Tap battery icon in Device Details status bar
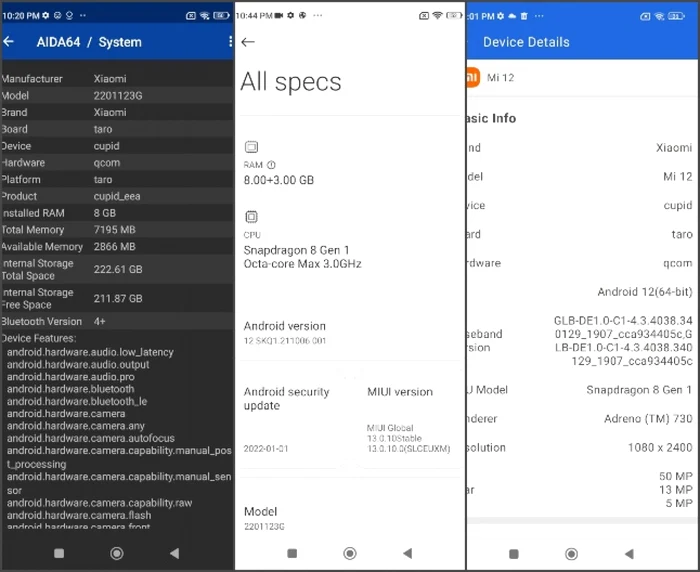 [676, 16]
